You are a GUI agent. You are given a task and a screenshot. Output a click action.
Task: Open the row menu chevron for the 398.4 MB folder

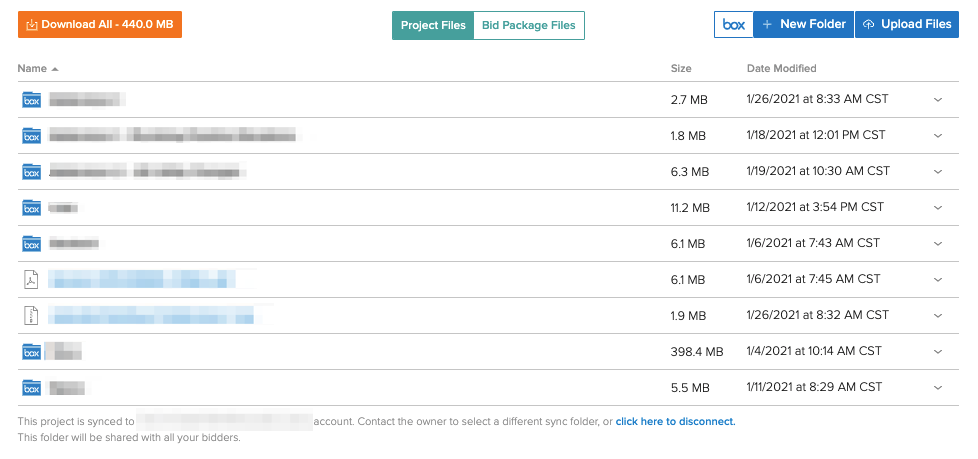click(x=938, y=352)
